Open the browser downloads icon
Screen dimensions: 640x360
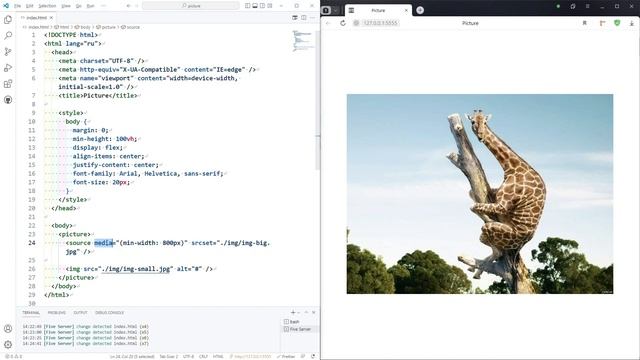[631, 23]
